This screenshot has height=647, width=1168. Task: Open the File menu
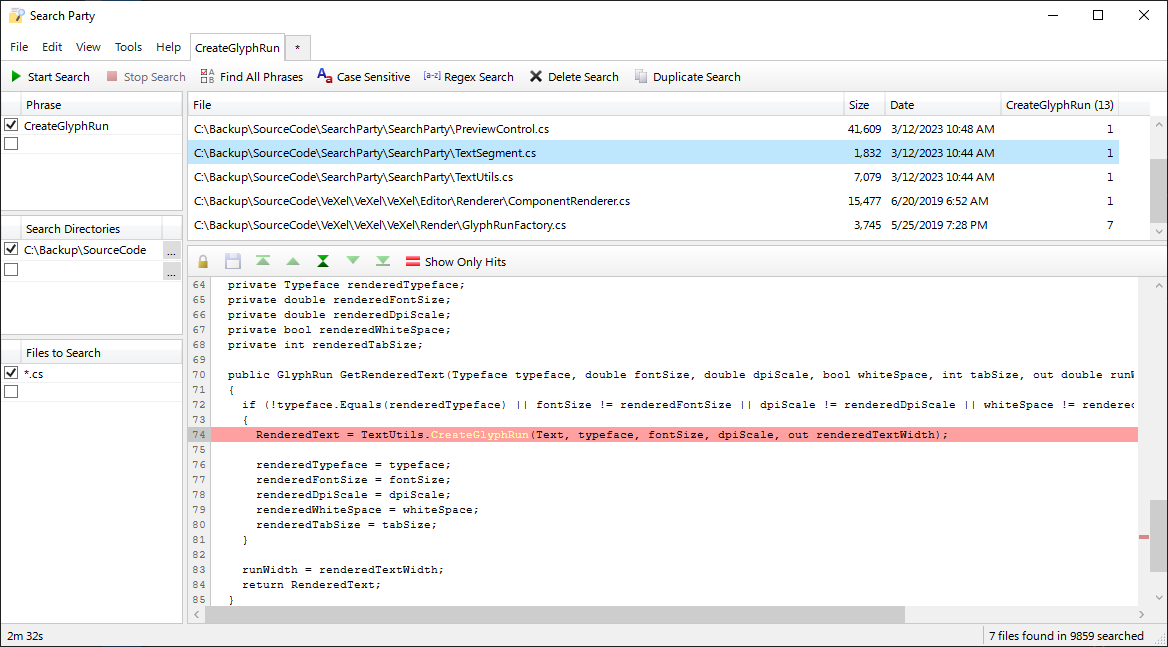[19, 47]
